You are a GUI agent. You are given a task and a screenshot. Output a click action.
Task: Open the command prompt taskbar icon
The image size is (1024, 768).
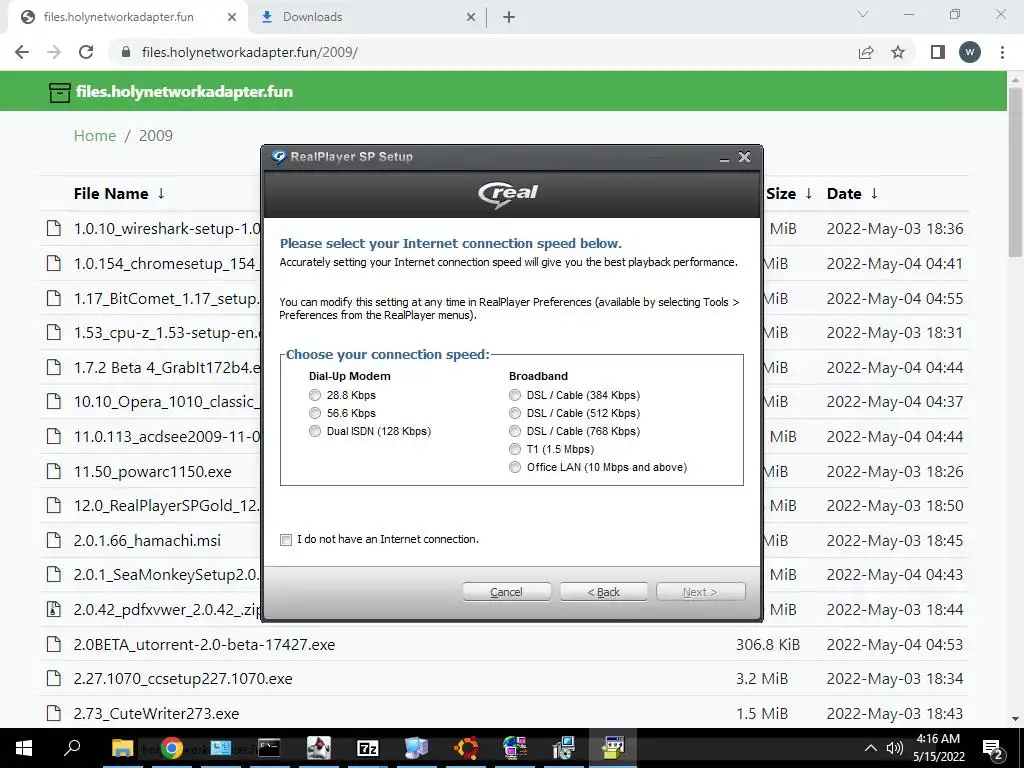269,748
